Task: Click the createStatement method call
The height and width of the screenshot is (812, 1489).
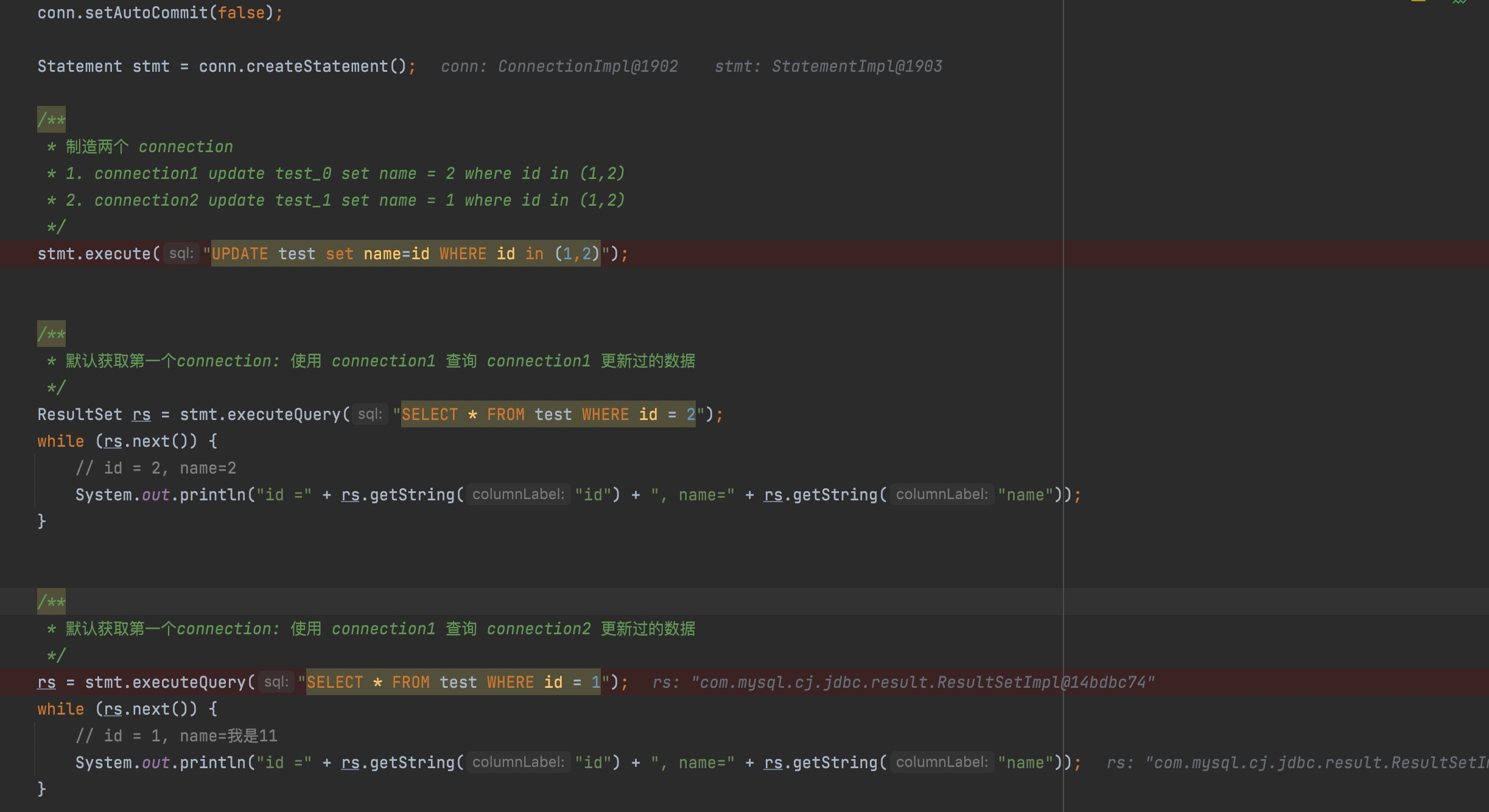Action: (x=317, y=66)
